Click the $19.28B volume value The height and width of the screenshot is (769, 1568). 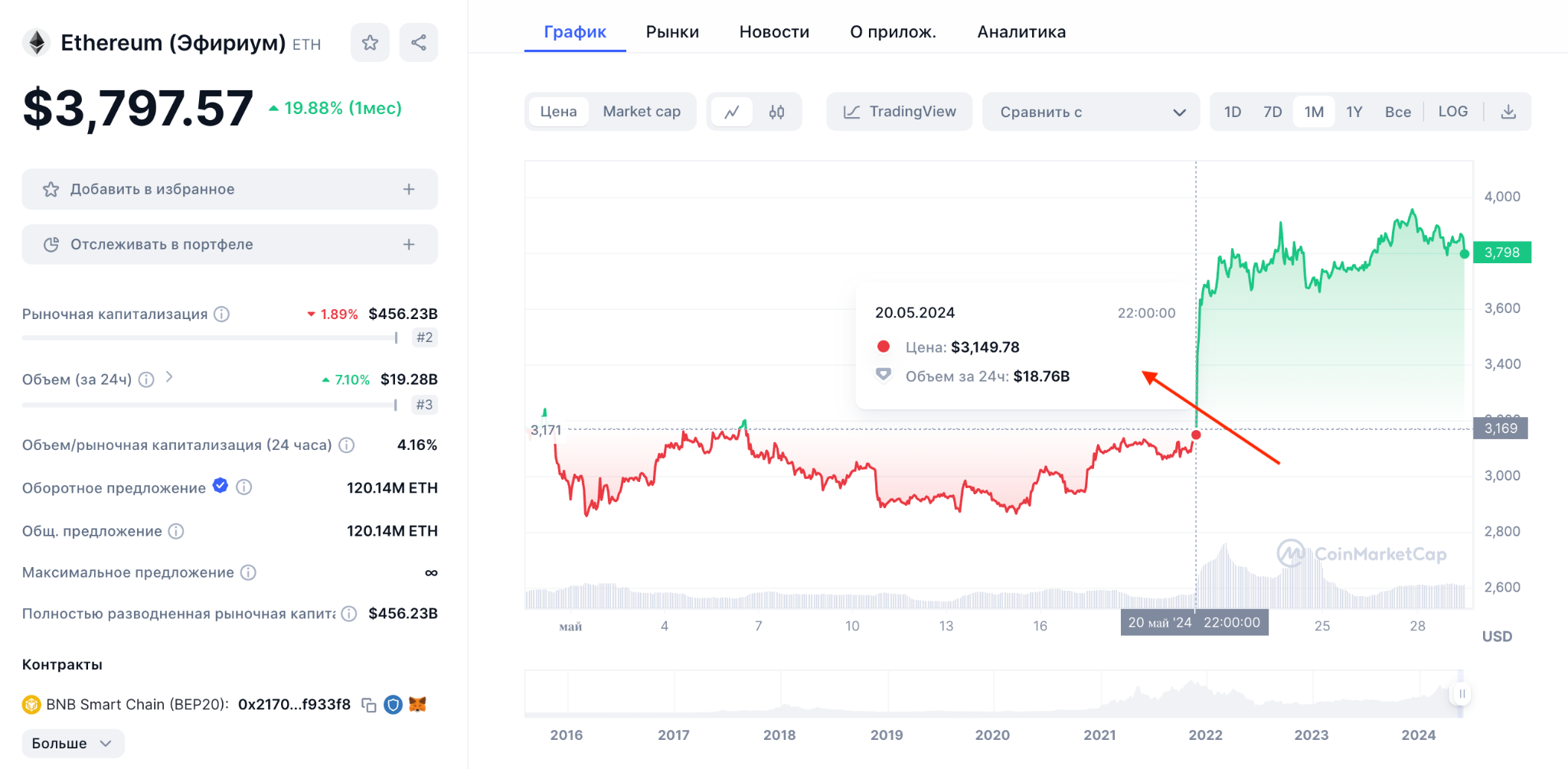[409, 380]
